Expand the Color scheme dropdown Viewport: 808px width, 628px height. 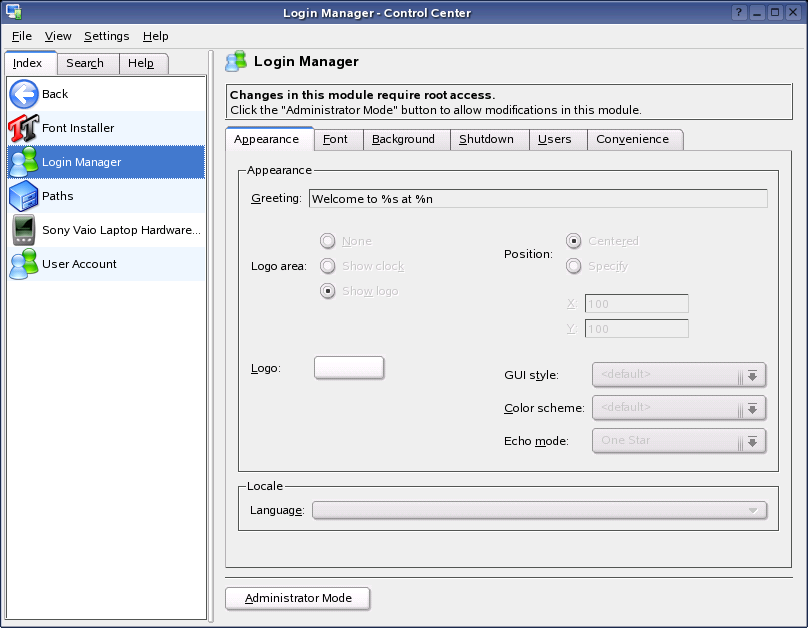pos(679,408)
